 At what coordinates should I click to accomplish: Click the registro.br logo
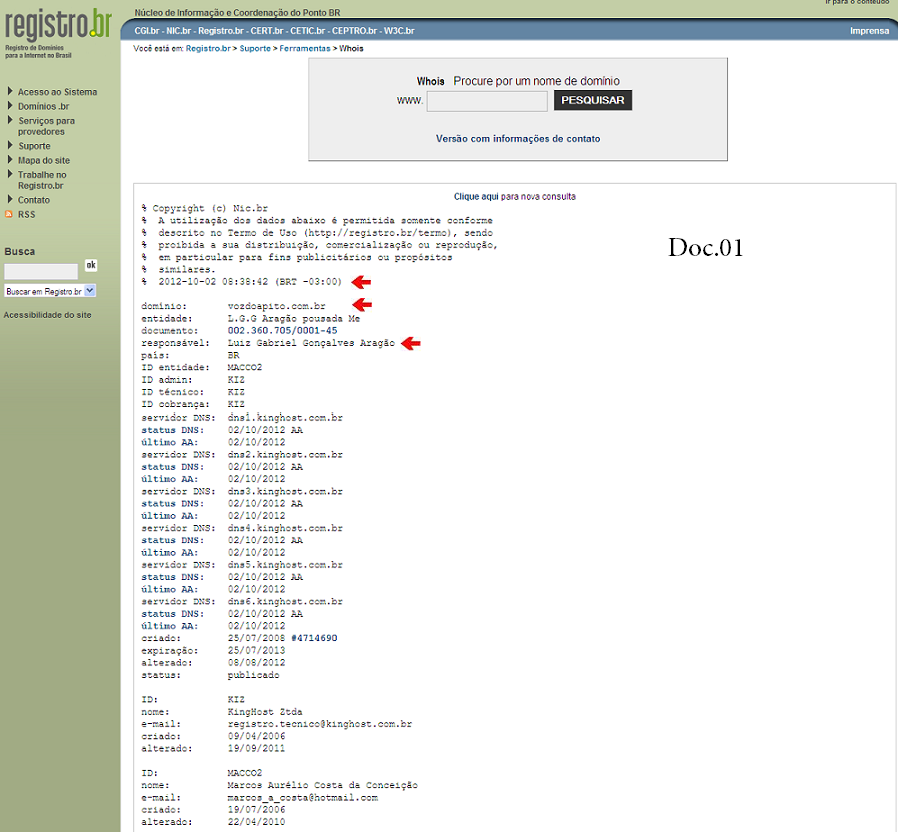[57, 25]
